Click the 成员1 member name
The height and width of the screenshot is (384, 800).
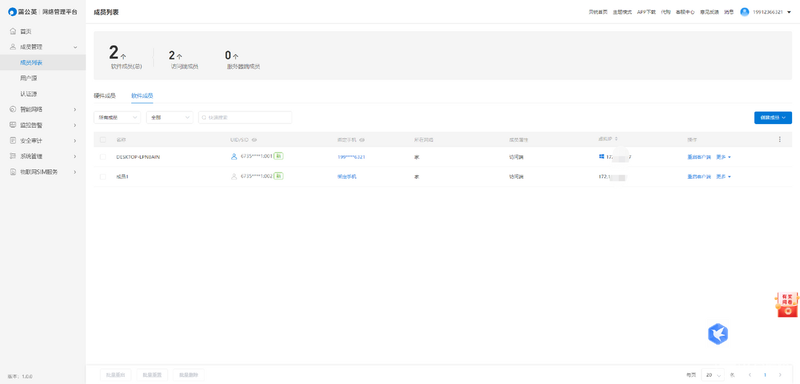(122, 176)
